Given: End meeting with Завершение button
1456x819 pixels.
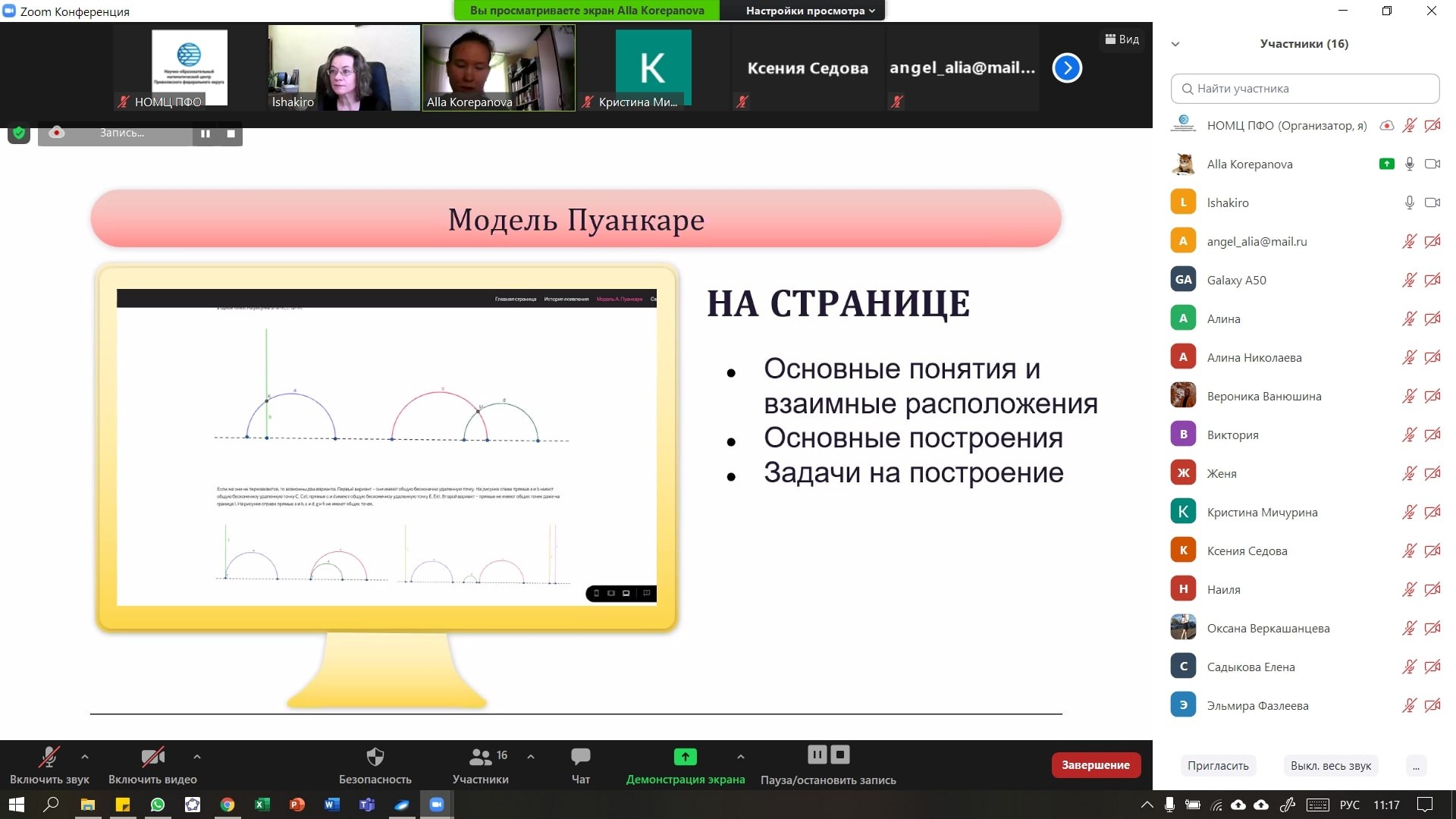Looking at the screenshot, I should pos(1095,764).
